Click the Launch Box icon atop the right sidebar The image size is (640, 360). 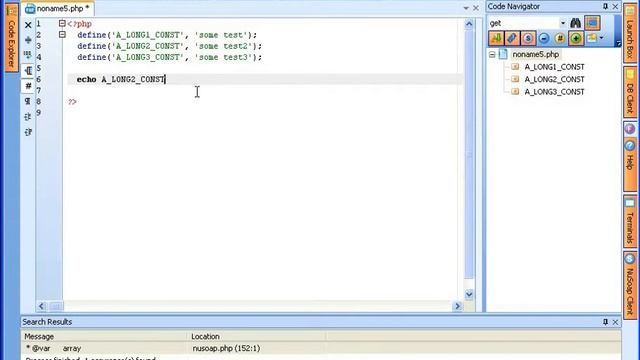pos(630,11)
